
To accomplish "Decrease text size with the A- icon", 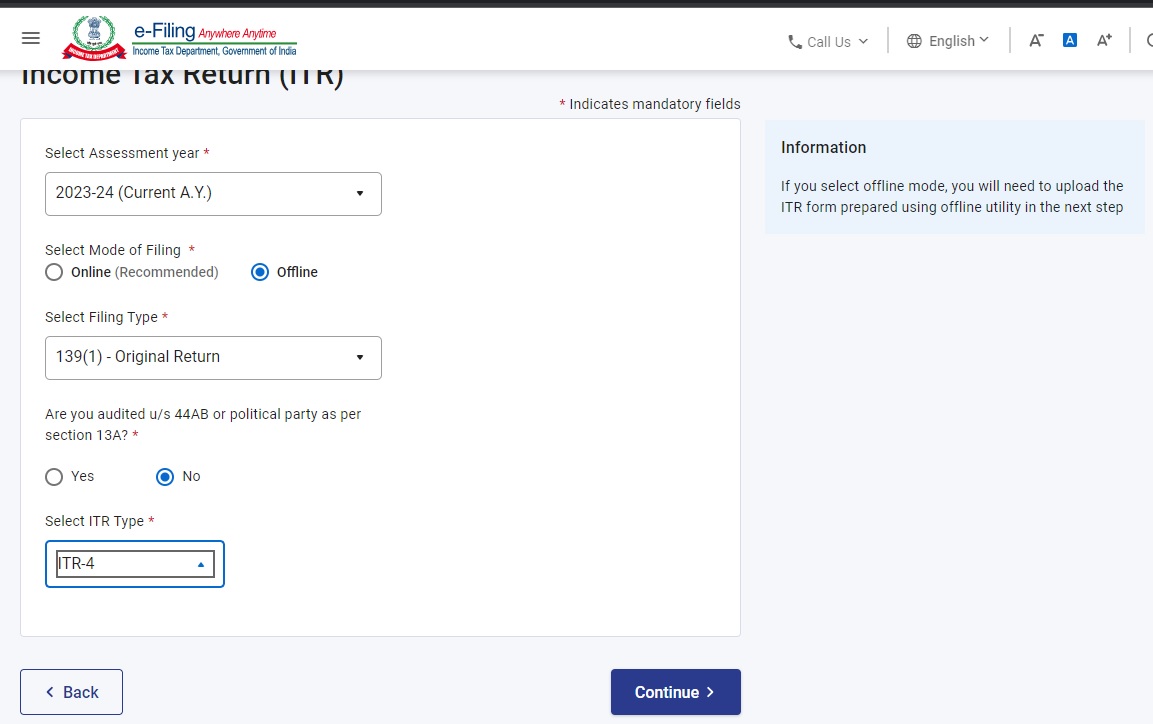I will pyautogui.click(x=1037, y=39).
